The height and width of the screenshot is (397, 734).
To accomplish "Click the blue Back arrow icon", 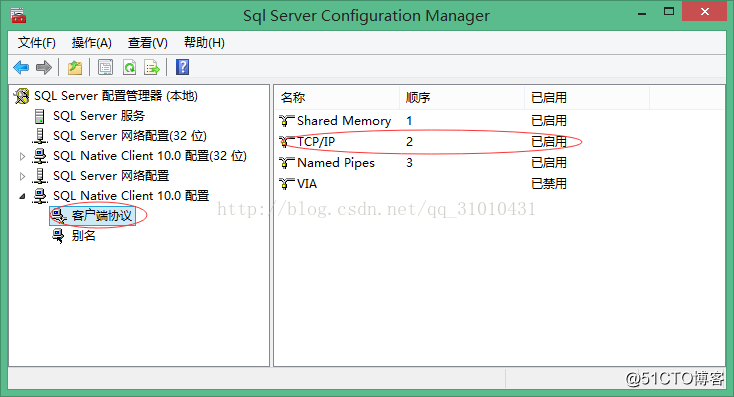I will click(x=21, y=67).
